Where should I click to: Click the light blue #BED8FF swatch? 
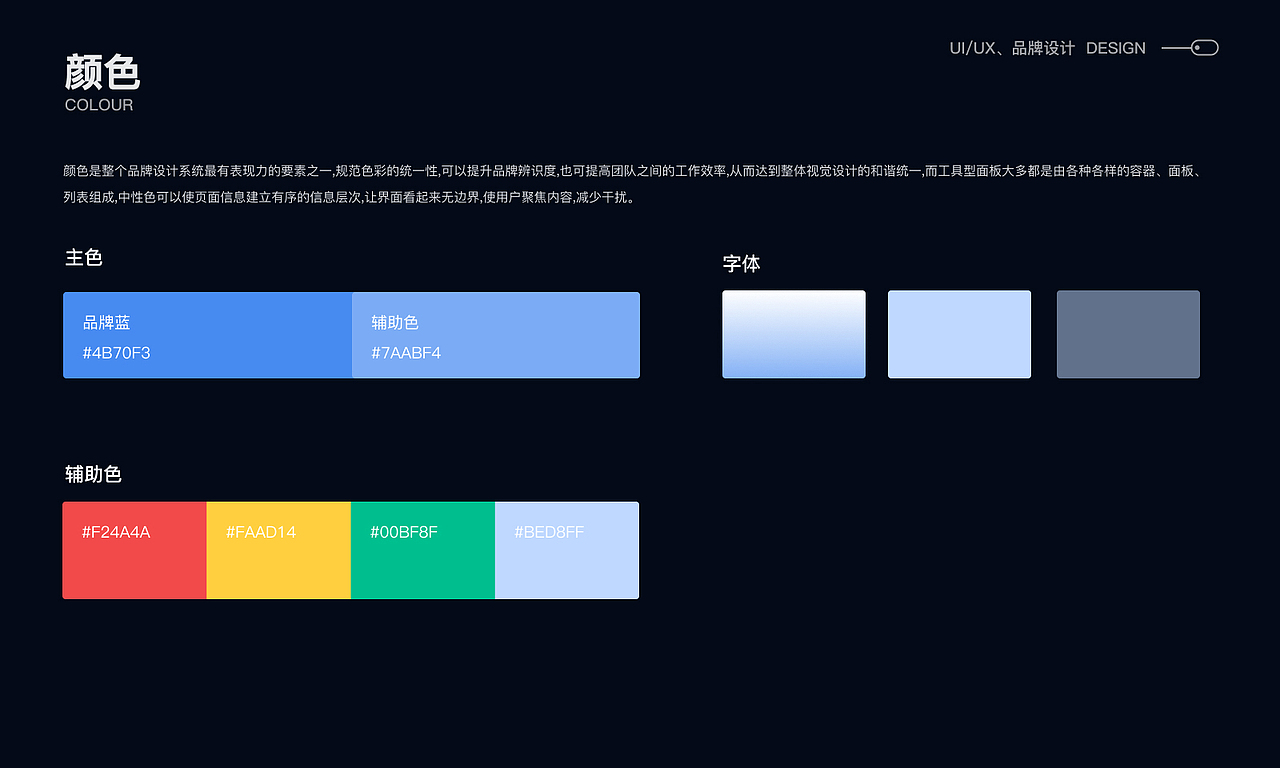566,550
